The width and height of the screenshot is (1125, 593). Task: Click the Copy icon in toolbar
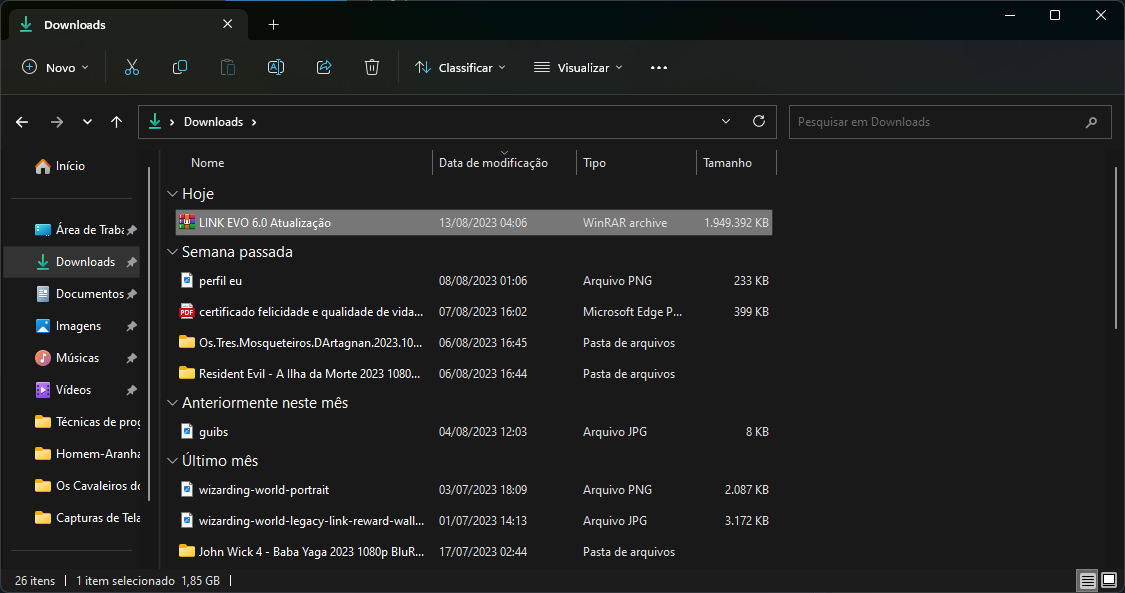pyautogui.click(x=180, y=67)
